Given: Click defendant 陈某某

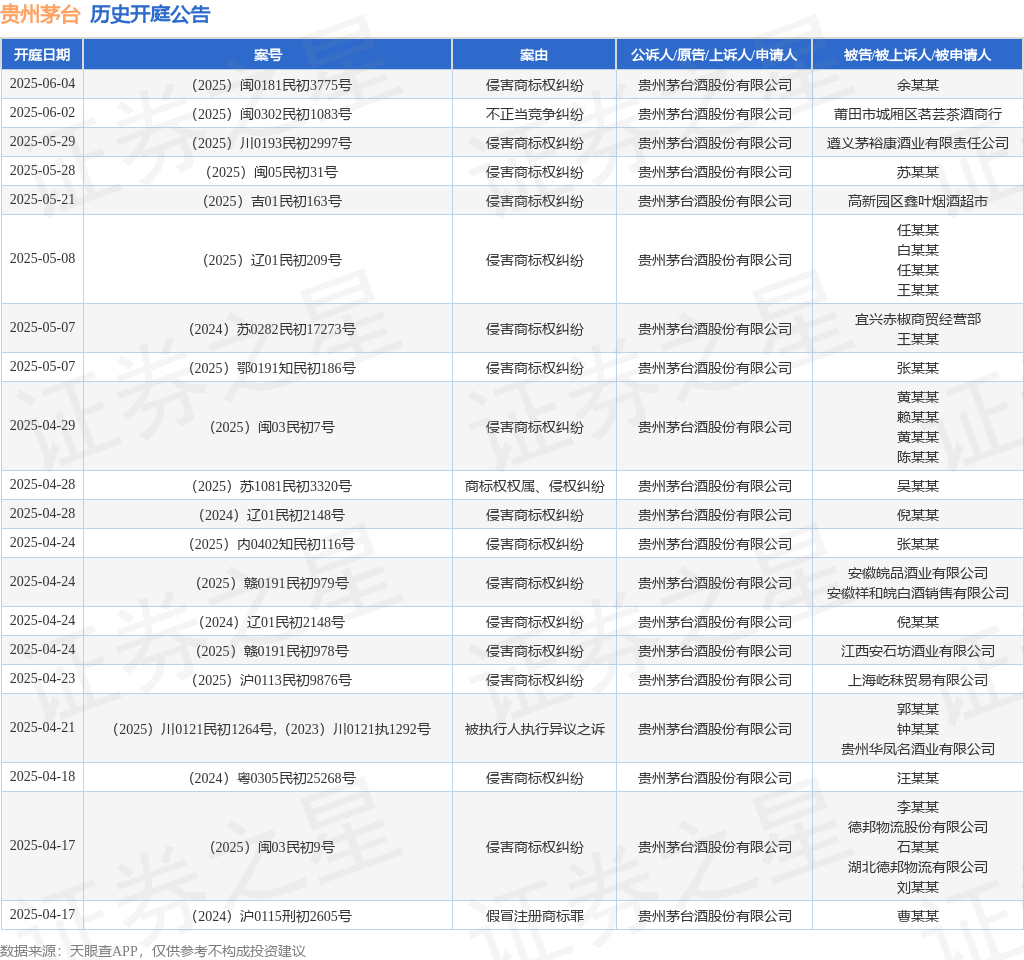Looking at the screenshot, I should click(918, 457).
